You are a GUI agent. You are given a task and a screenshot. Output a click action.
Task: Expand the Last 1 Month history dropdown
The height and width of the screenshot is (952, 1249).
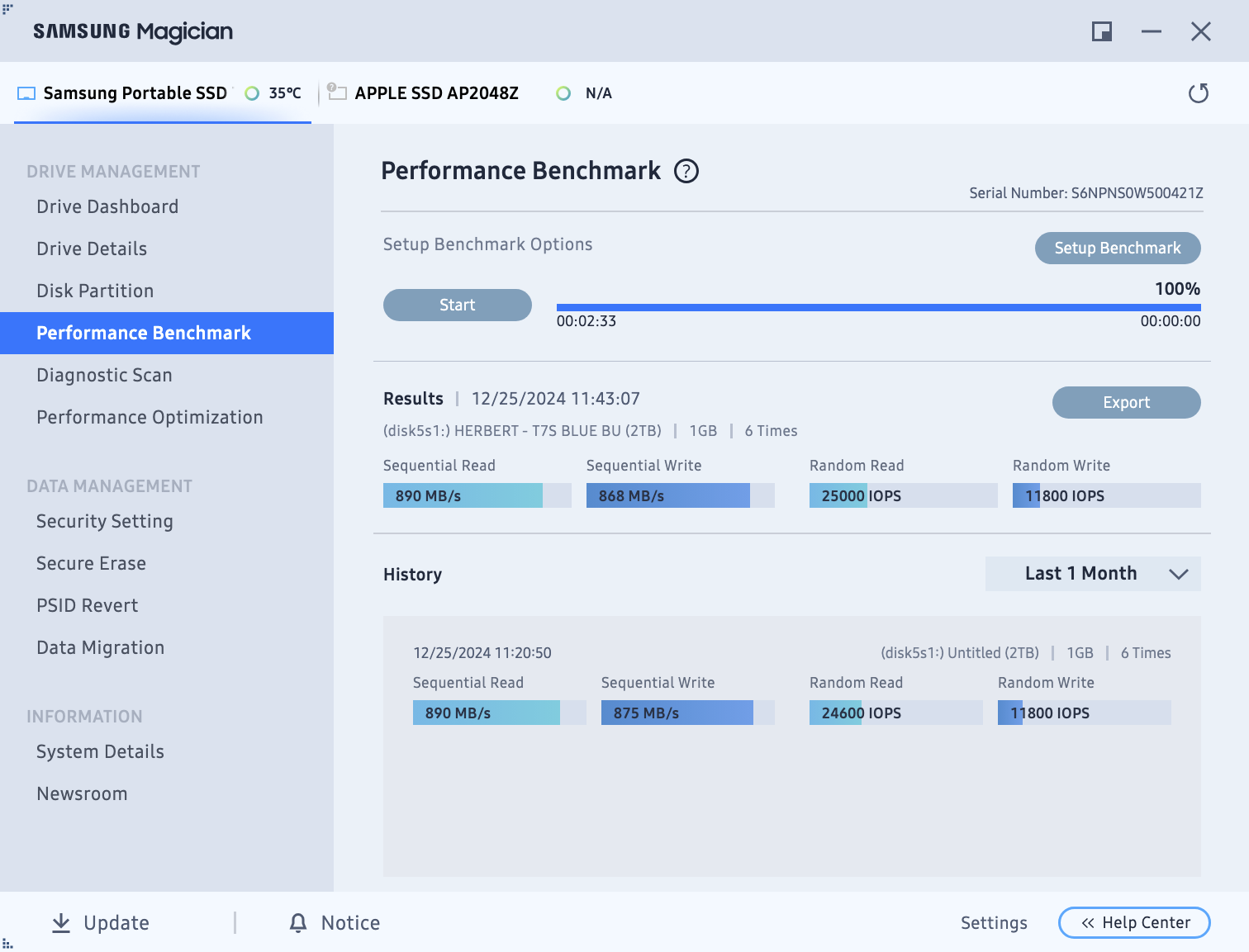click(1093, 574)
